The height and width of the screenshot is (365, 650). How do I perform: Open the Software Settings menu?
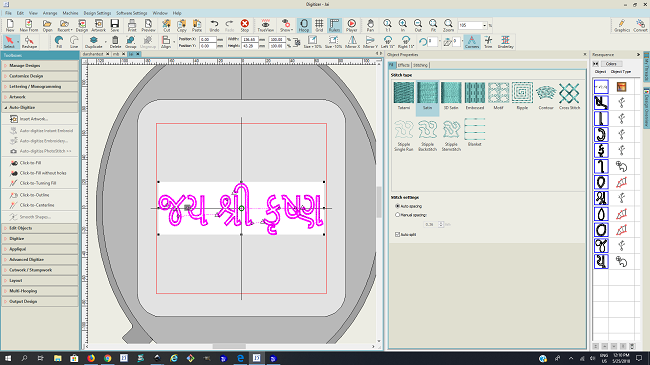[x=132, y=13]
